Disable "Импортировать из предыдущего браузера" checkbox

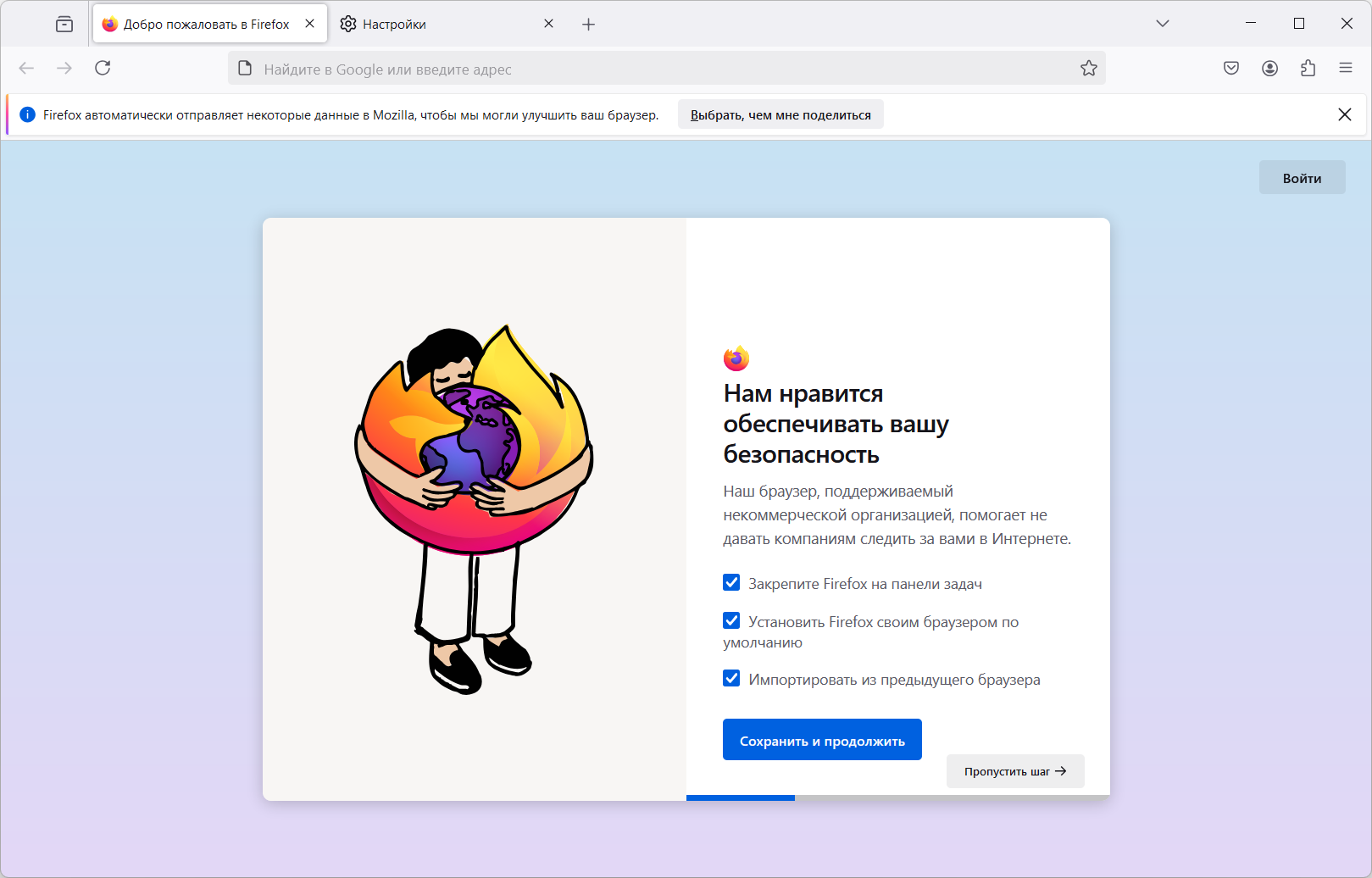coord(731,679)
